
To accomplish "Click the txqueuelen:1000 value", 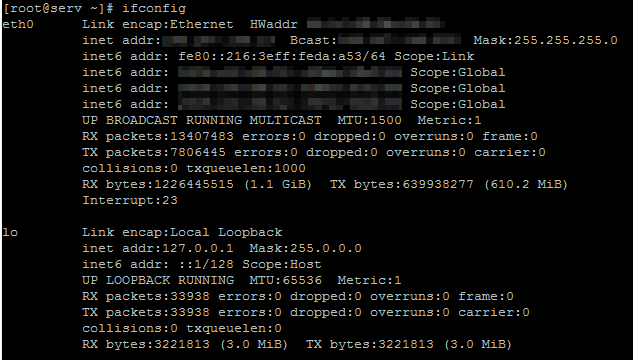I will tap(246, 168).
